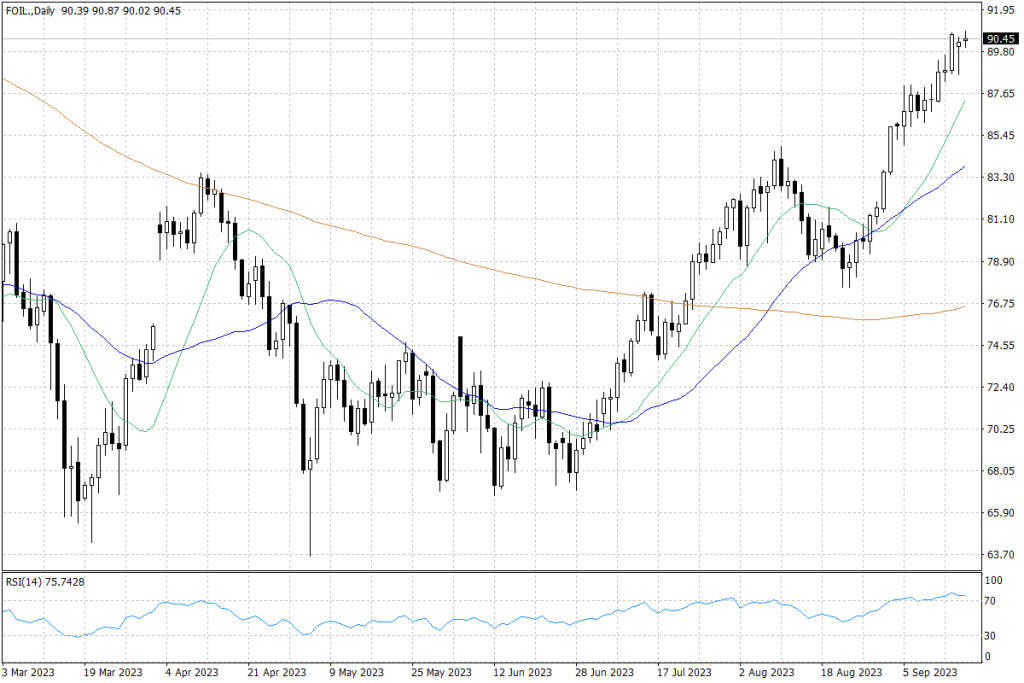This screenshot has width=1024, height=683.
Task: Pick the 4 Apr 2023 date label
Action: (x=190, y=672)
